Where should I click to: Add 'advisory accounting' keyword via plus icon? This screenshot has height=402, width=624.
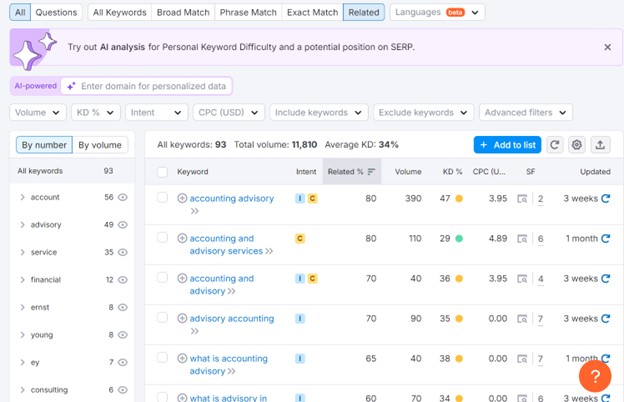tap(182, 318)
